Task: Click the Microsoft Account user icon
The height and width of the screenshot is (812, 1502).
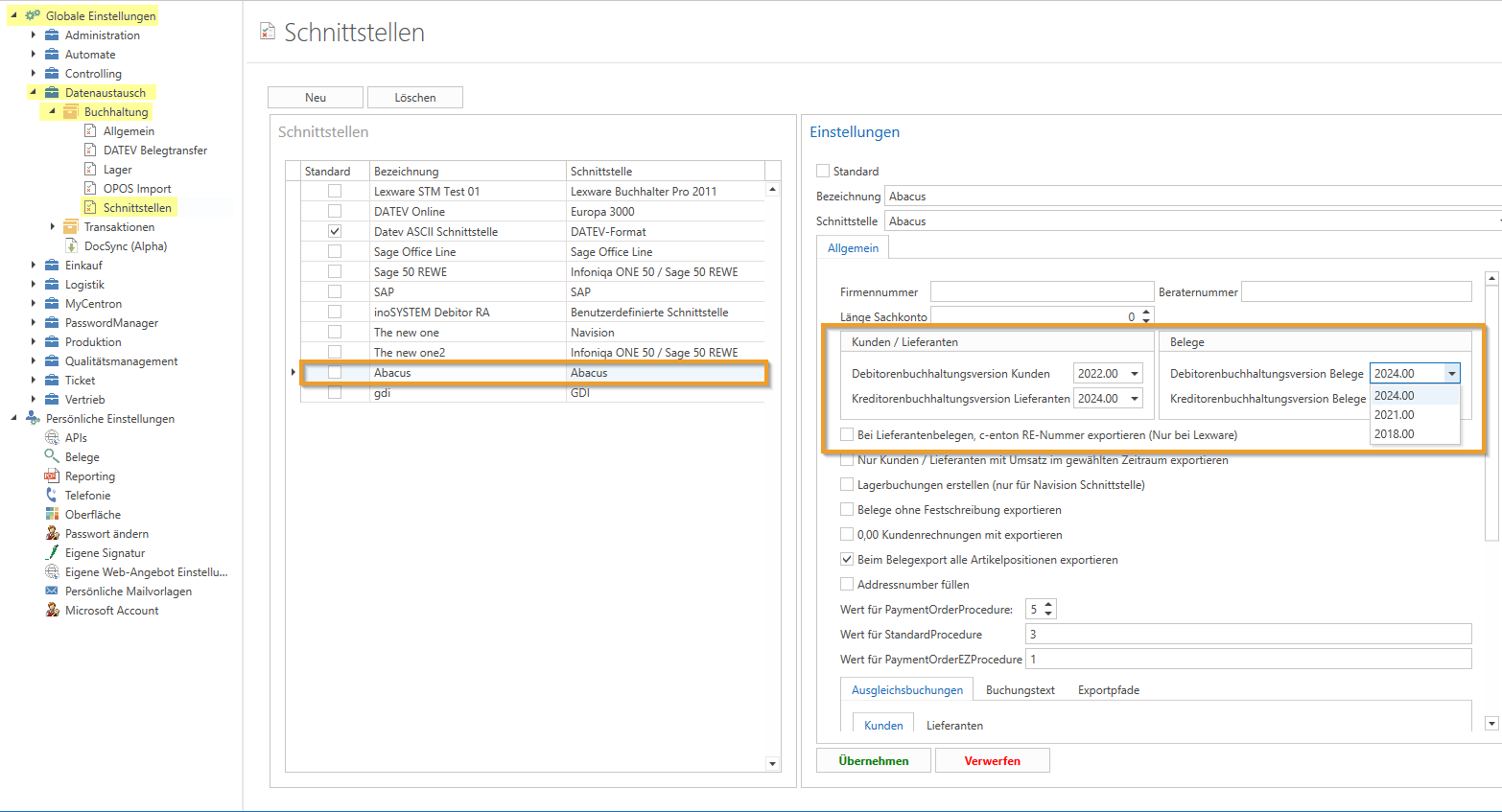Action: 52,611
